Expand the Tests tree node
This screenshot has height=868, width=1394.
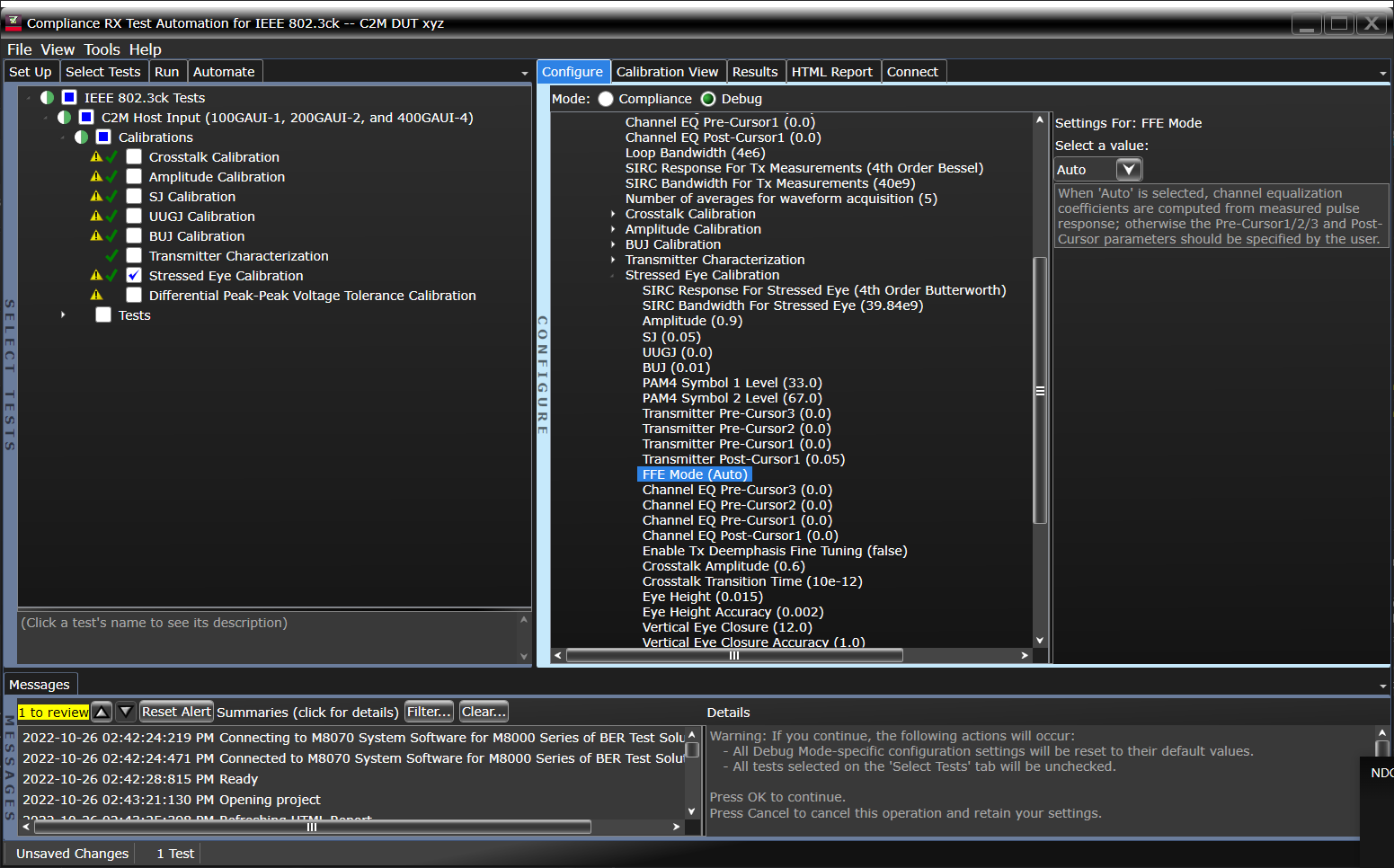coord(63,315)
